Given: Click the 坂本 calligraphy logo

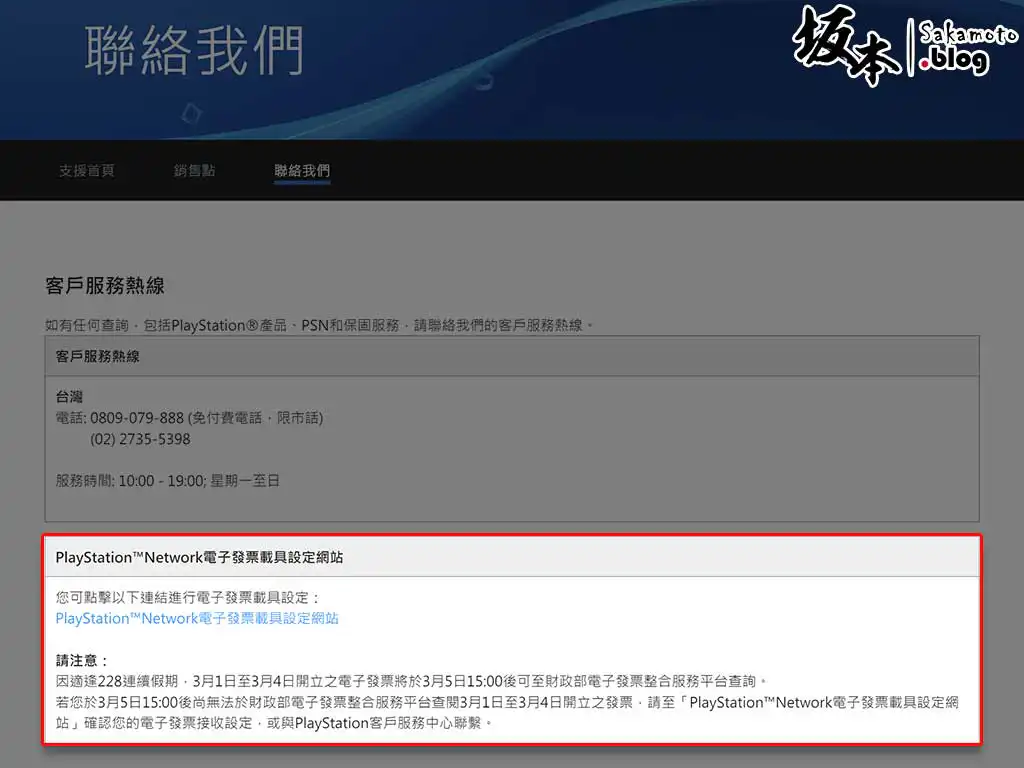Looking at the screenshot, I should tap(845, 46).
